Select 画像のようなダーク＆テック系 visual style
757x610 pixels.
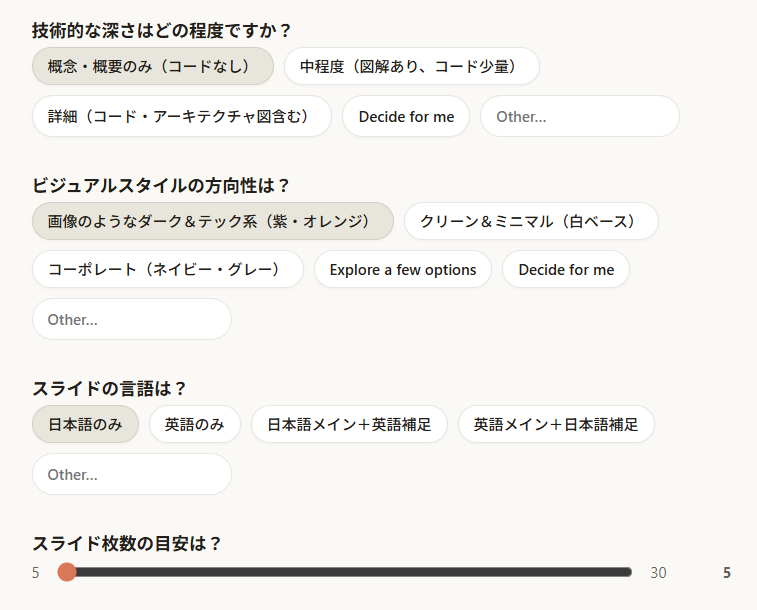213,221
